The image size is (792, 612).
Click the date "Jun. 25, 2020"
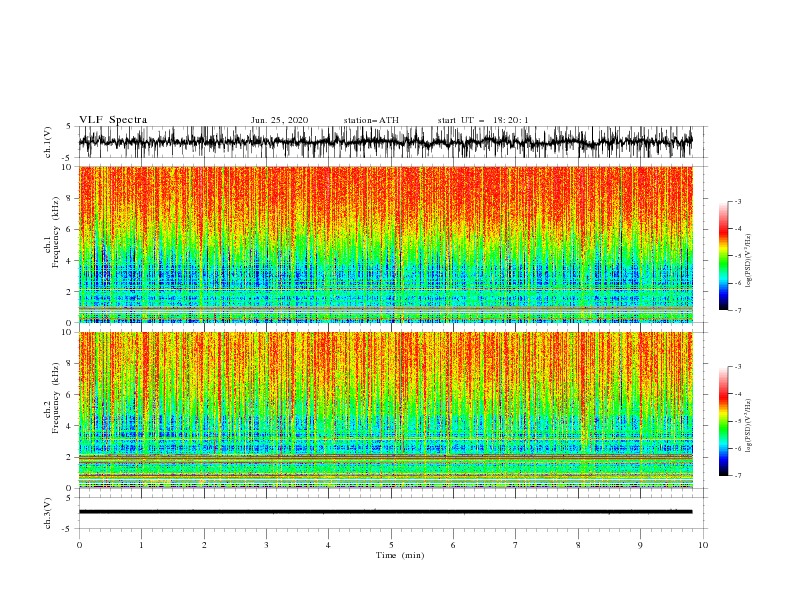279,120
